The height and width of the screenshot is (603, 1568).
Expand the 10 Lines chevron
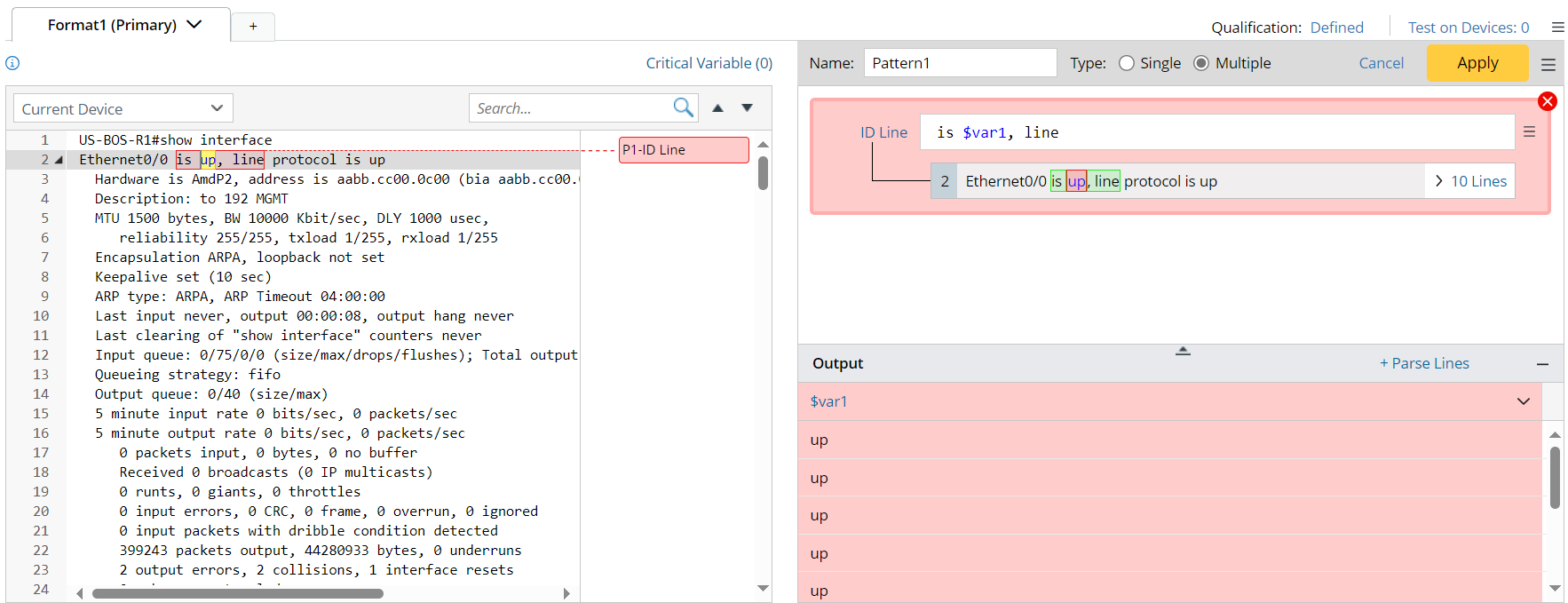tap(1438, 181)
